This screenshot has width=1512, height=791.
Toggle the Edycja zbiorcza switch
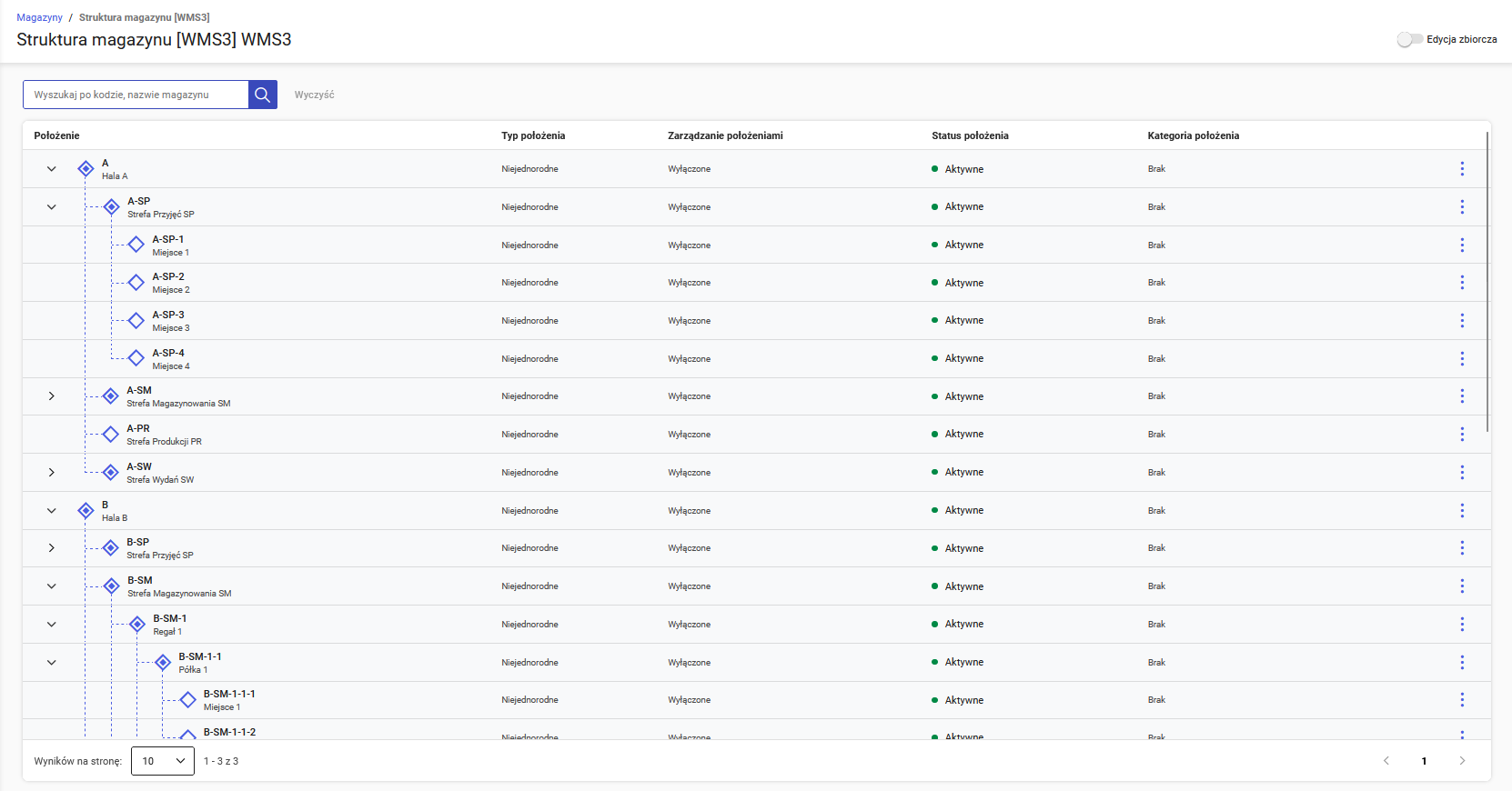coord(1409,39)
